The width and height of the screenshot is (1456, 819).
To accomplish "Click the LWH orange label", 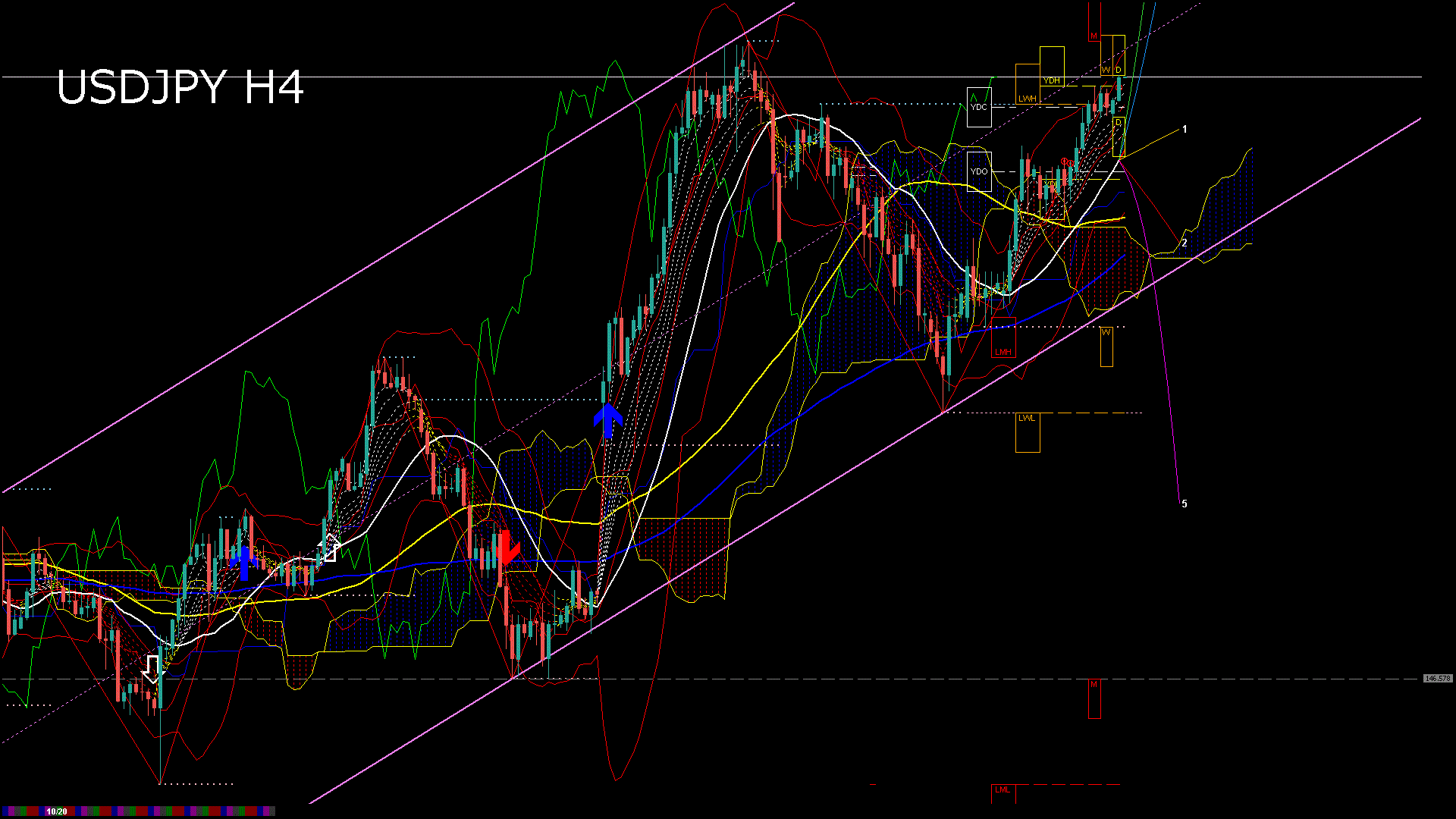I will [1027, 99].
